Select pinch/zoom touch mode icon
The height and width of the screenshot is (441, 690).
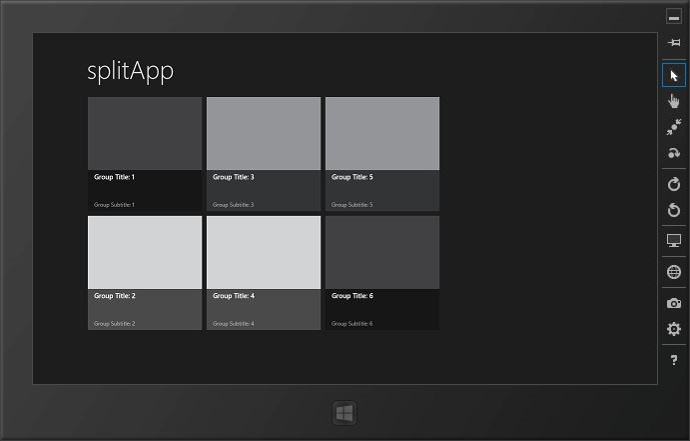pyautogui.click(x=674, y=127)
